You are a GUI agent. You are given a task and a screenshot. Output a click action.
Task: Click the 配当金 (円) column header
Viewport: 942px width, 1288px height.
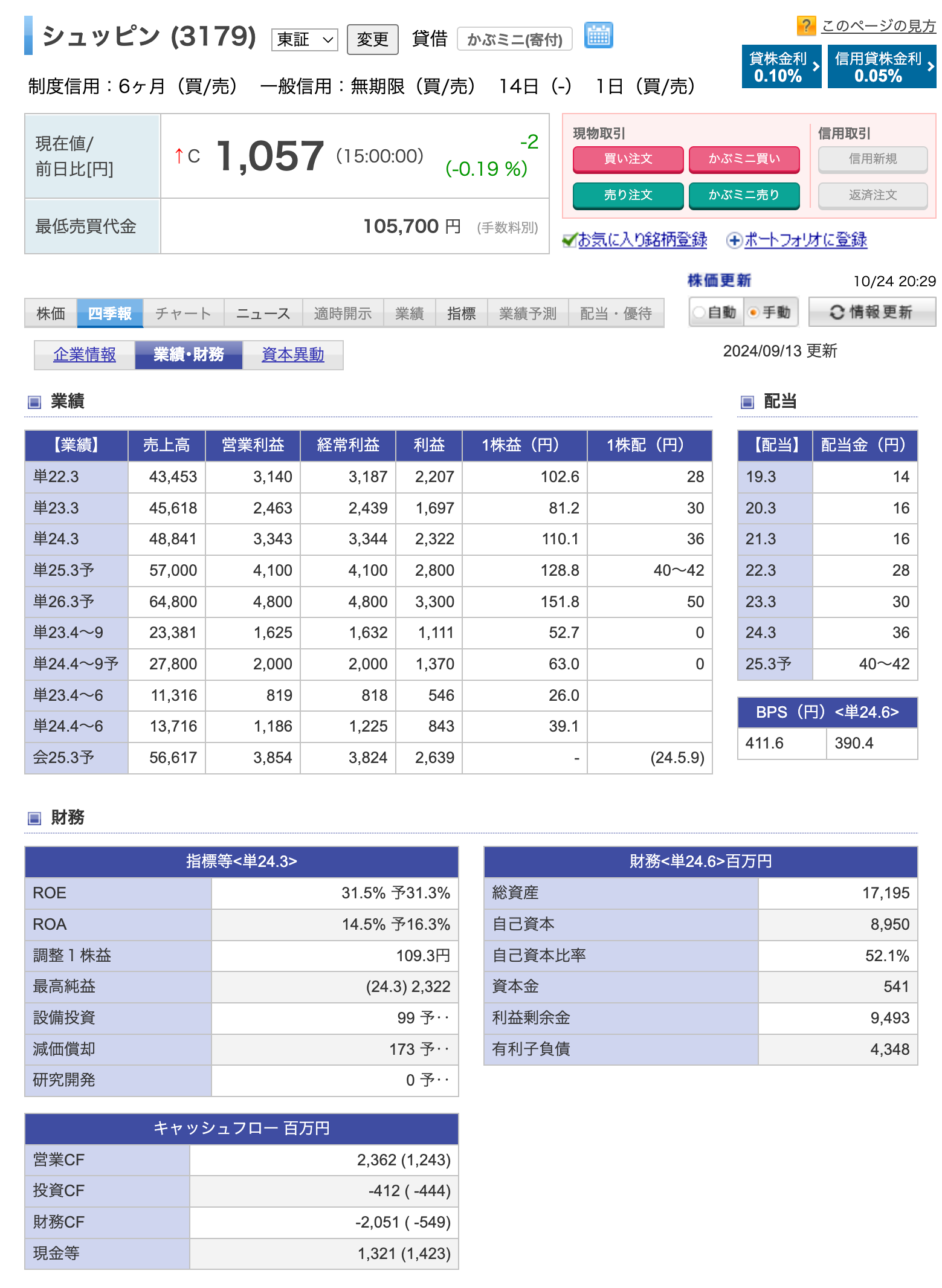tap(865, 446)
